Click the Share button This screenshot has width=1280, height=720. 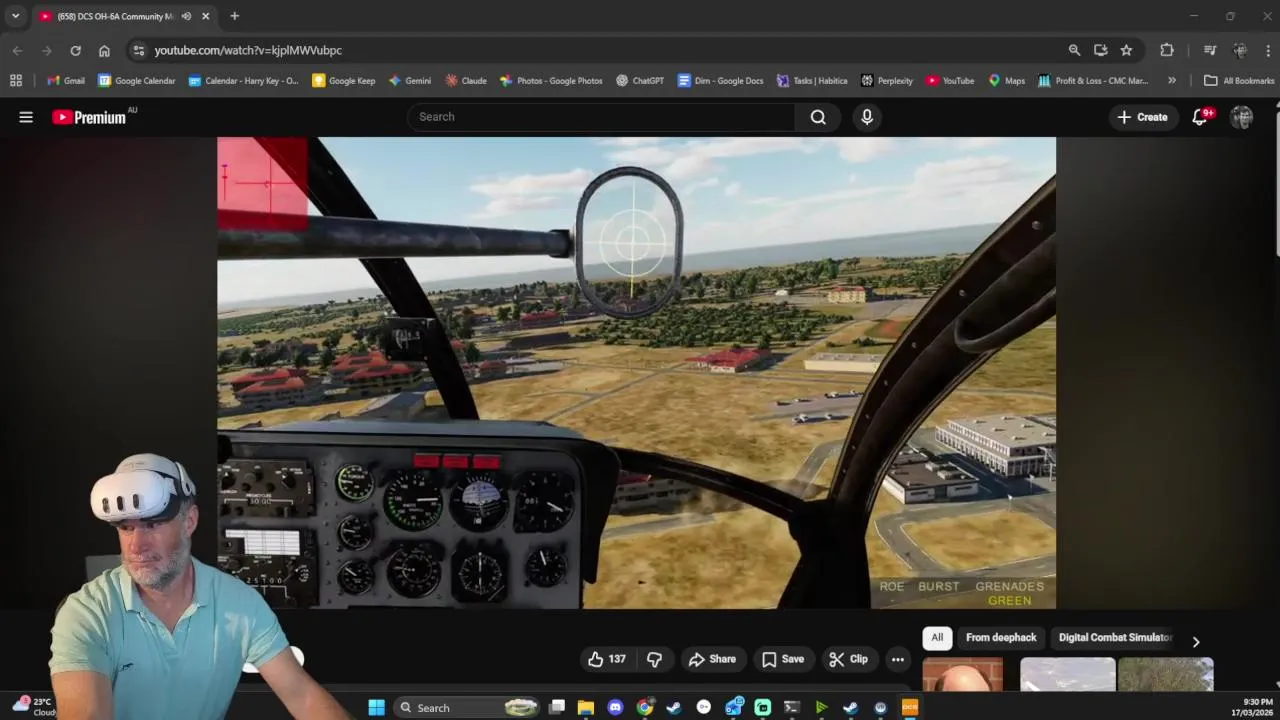click(712, 659)
